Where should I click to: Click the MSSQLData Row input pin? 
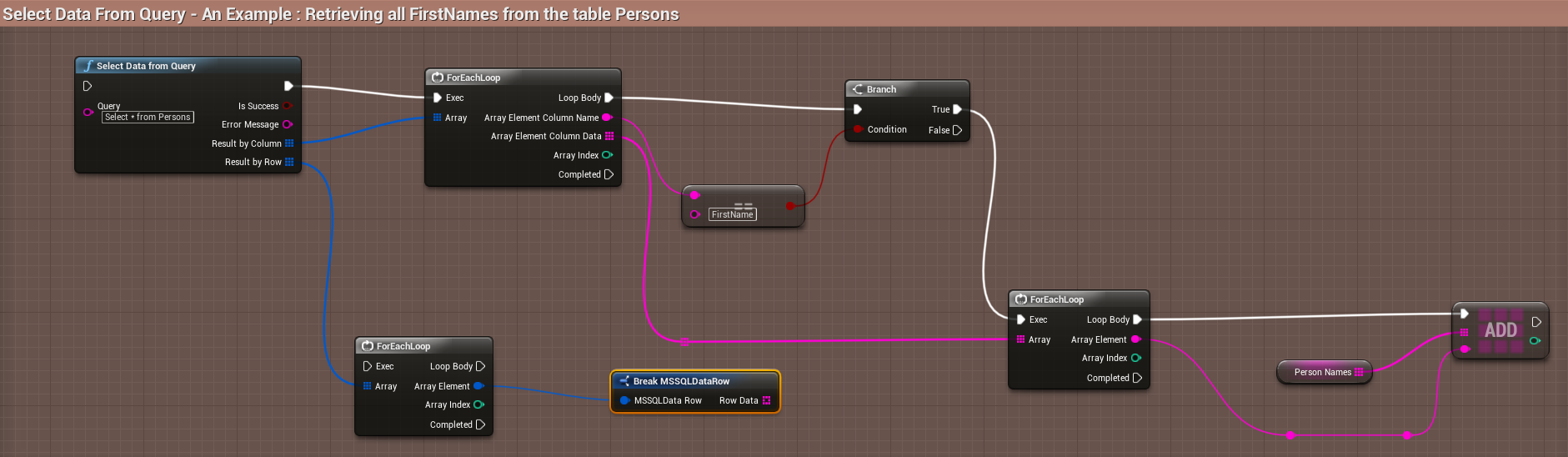coord(624,400)
